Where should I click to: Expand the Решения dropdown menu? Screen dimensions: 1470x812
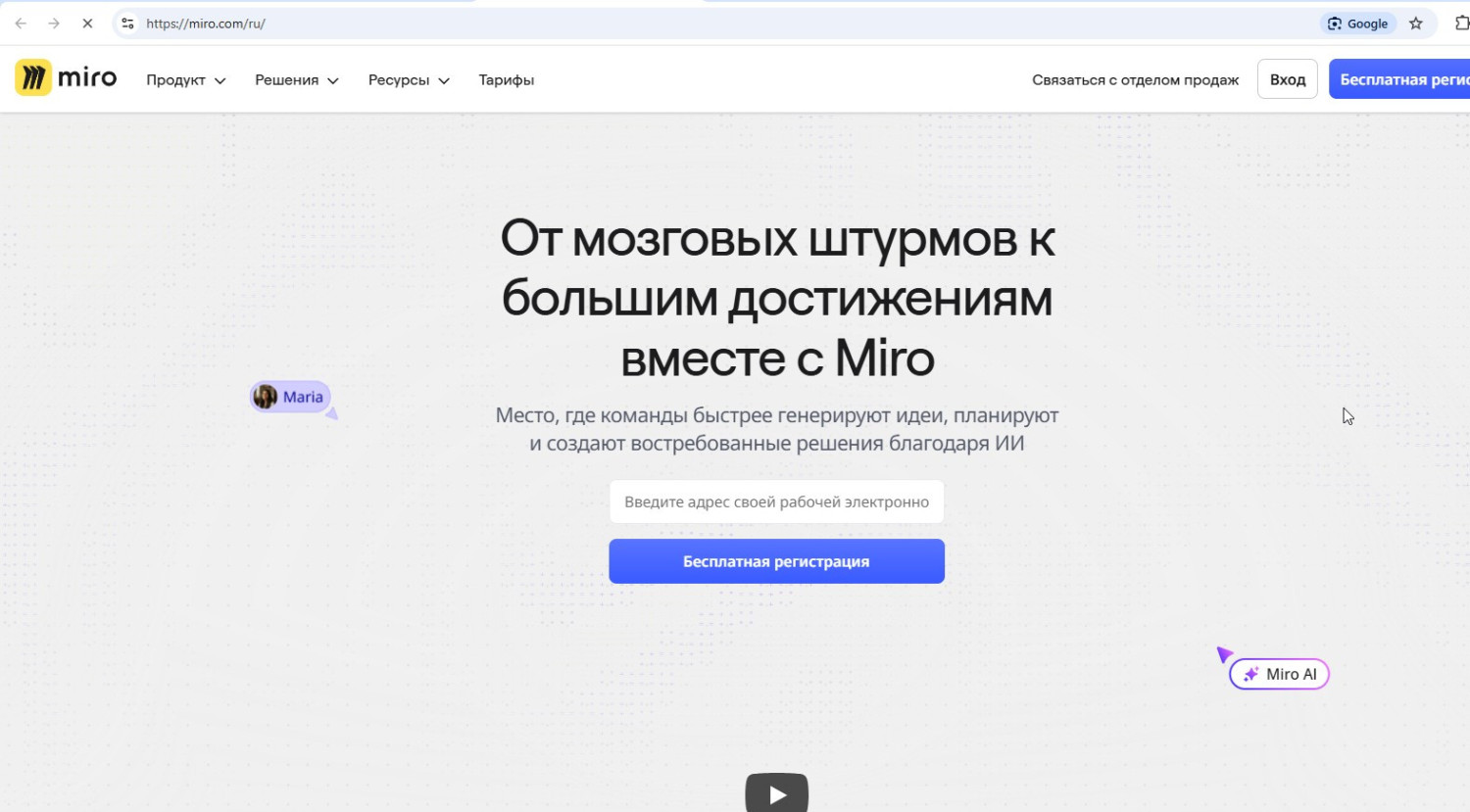point(296,80)
